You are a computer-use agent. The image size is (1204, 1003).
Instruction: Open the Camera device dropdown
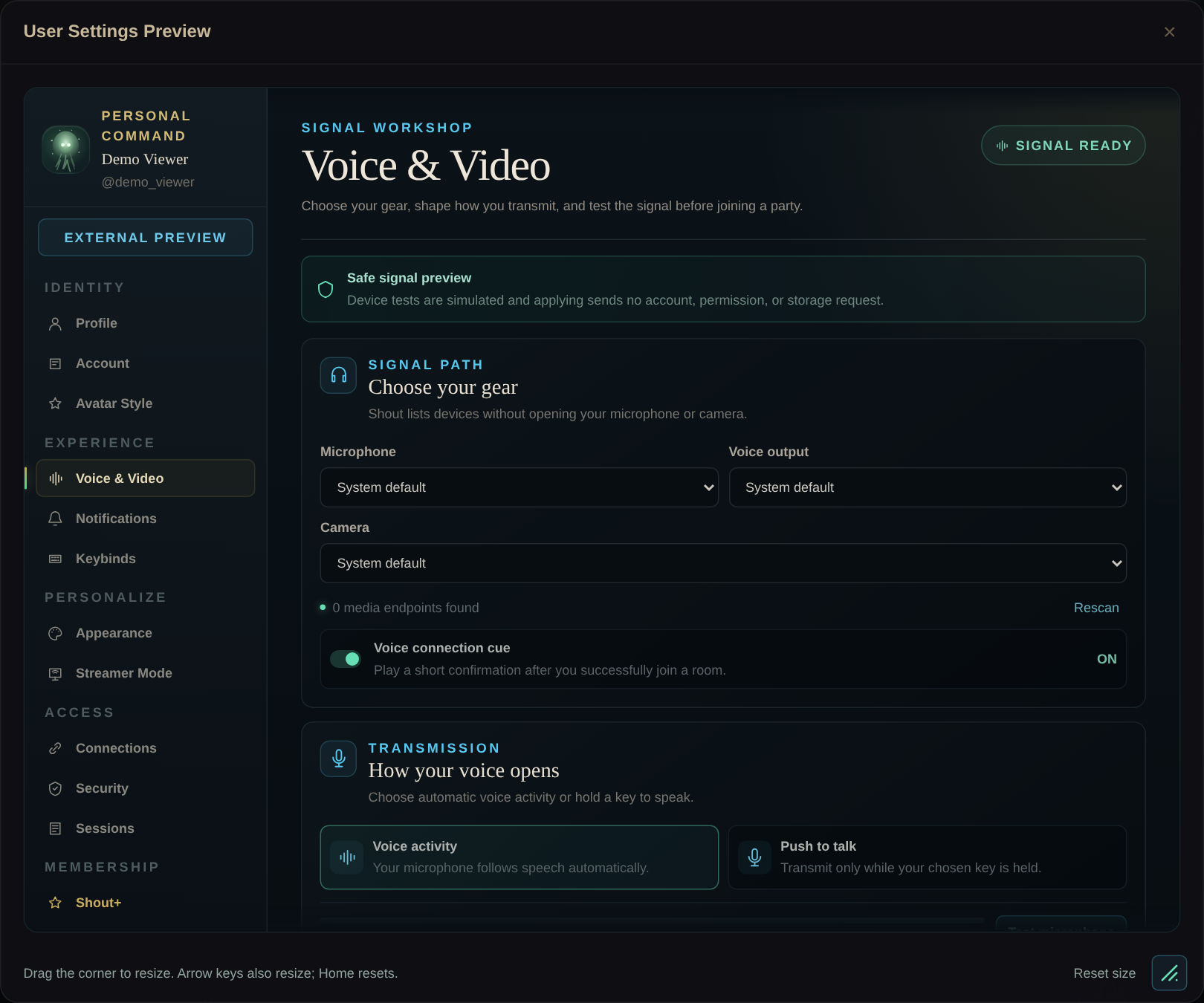[723, 563]
